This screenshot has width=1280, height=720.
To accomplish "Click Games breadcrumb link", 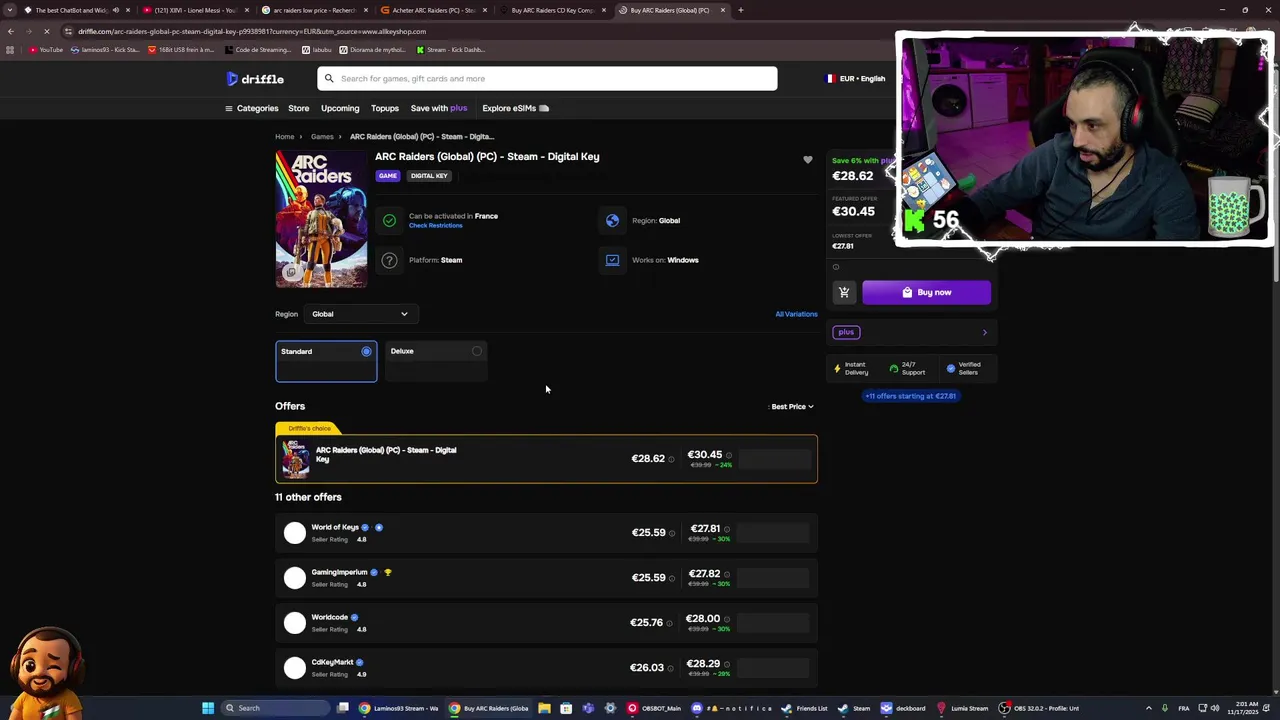I will tap(322, 136).
